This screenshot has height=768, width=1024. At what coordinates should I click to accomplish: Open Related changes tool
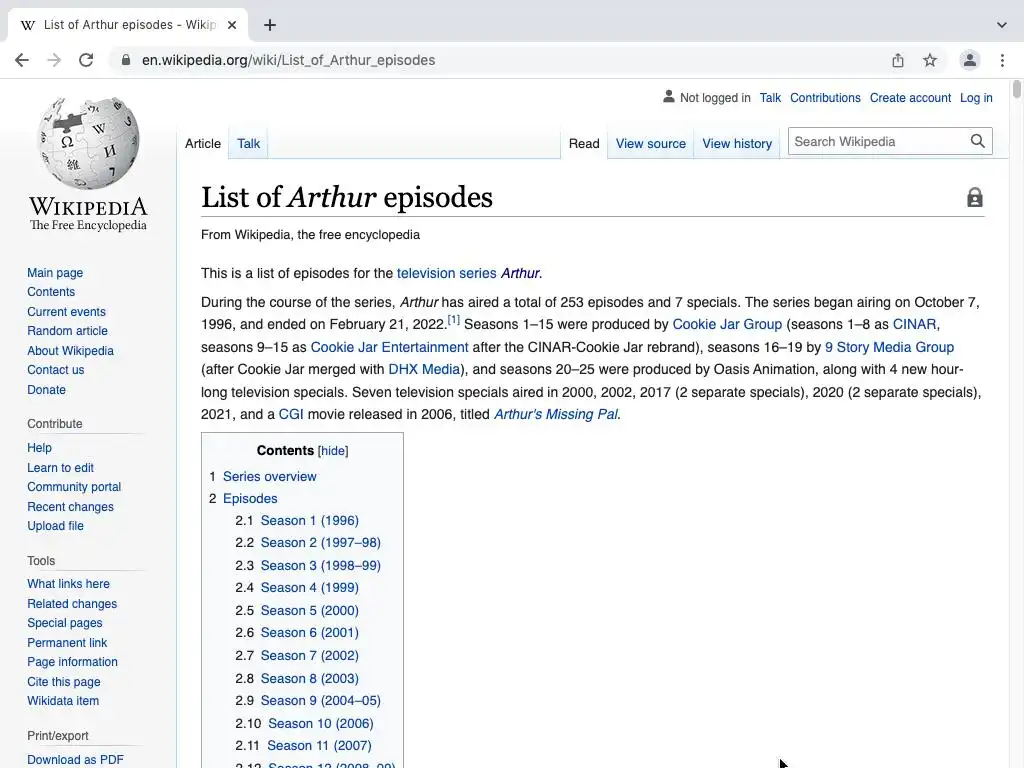tap(72, 603)
